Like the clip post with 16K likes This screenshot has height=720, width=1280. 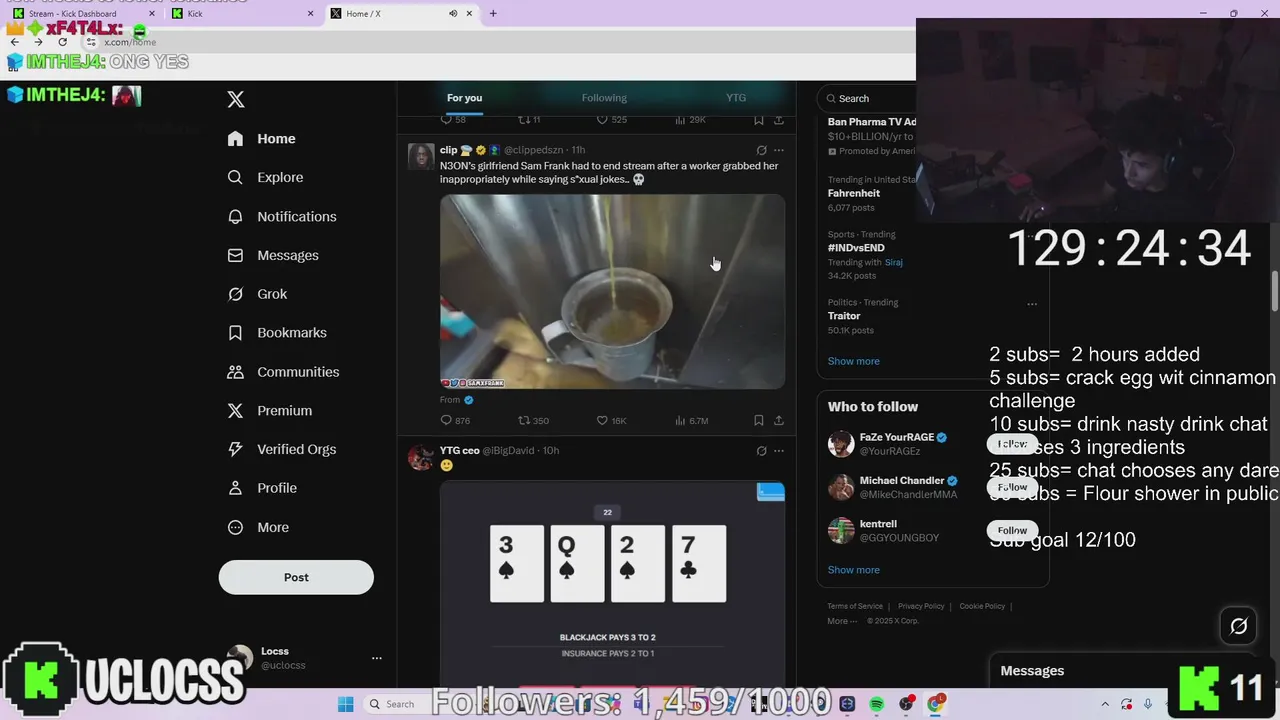coord(611,421)
